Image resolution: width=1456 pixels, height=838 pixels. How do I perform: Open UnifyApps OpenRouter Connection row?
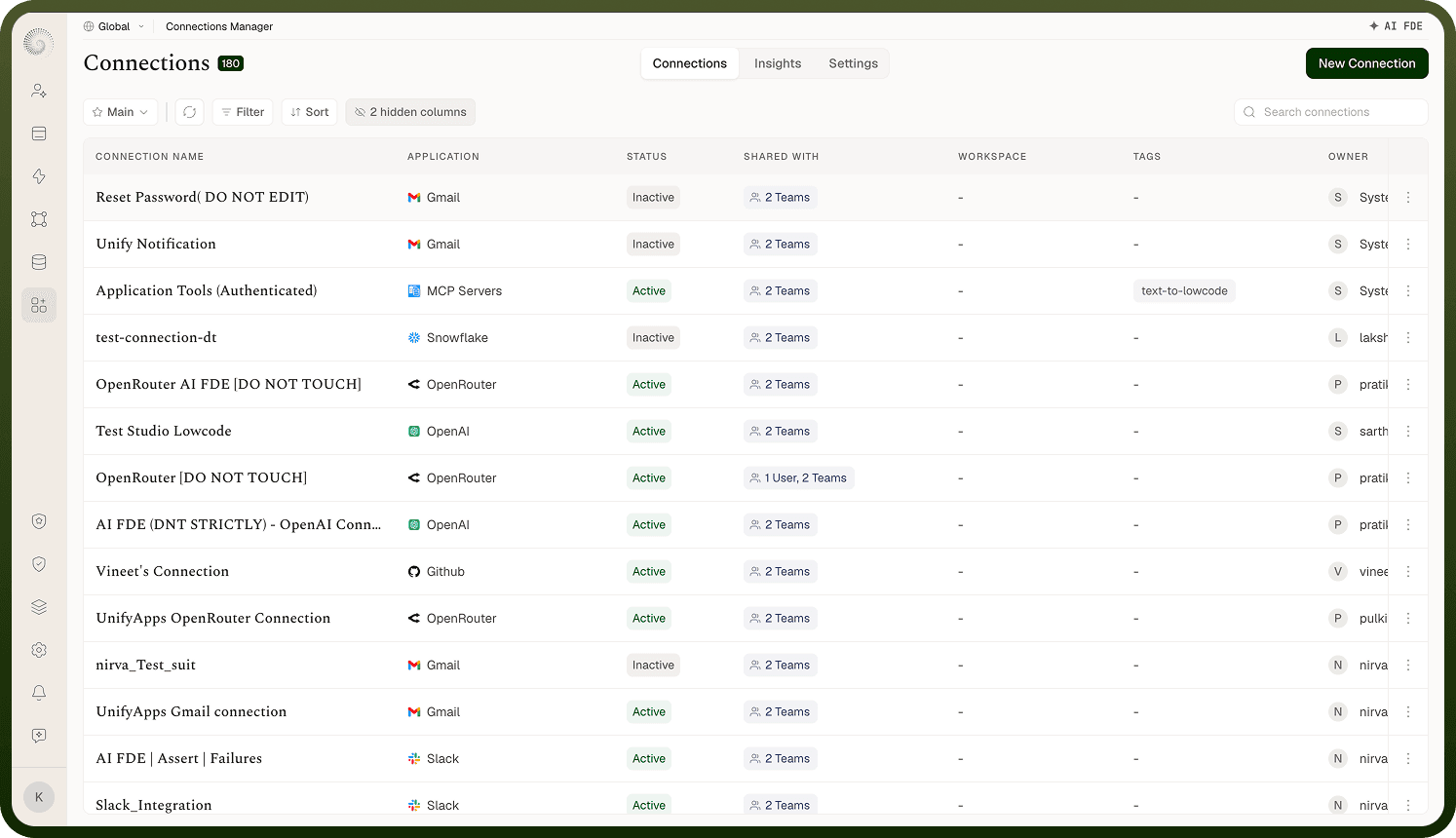pos(213,619)
